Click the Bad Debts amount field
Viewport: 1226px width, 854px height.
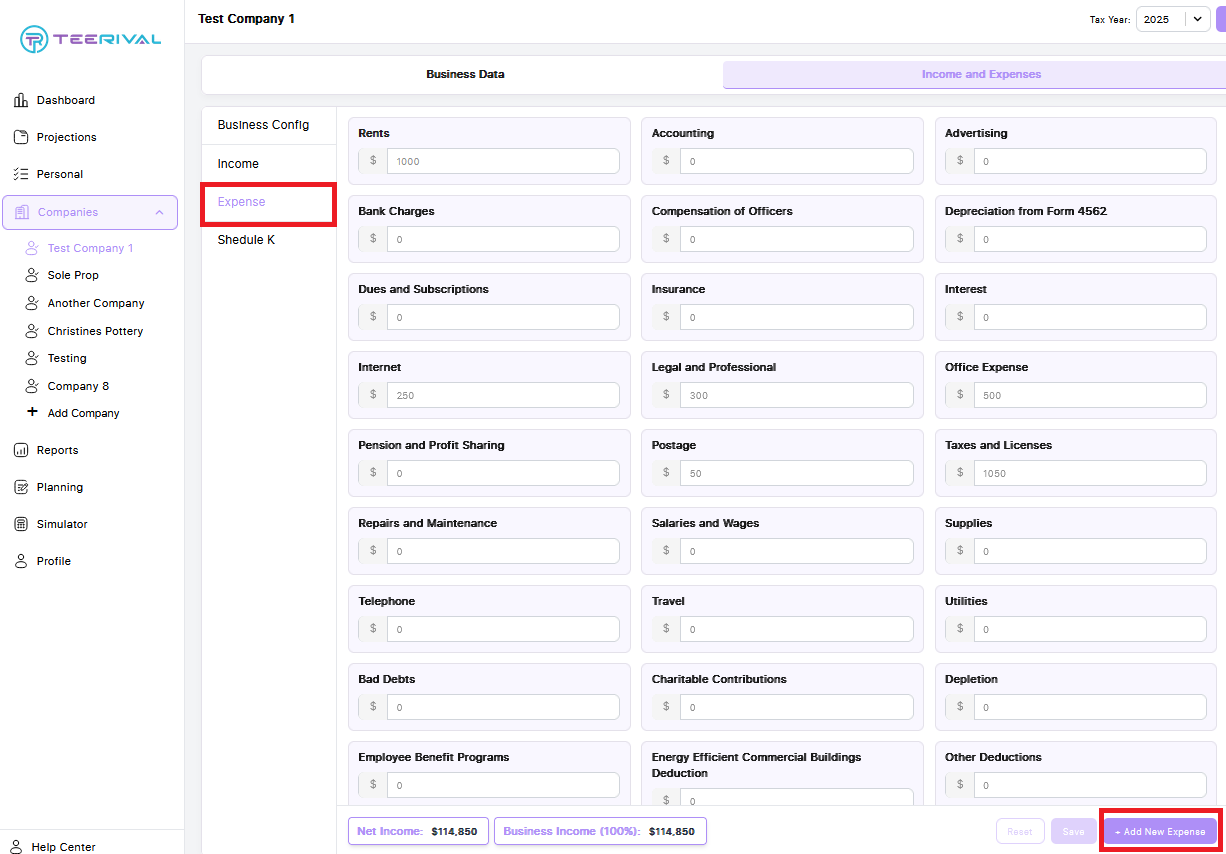(503, 707)
